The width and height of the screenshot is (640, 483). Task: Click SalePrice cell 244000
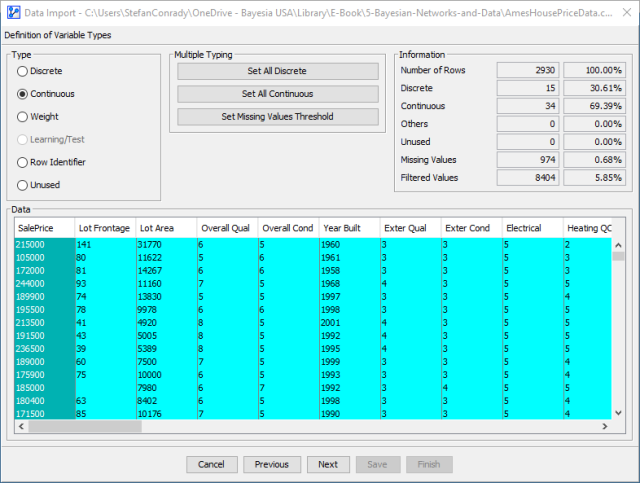click(x=45, y=284)
